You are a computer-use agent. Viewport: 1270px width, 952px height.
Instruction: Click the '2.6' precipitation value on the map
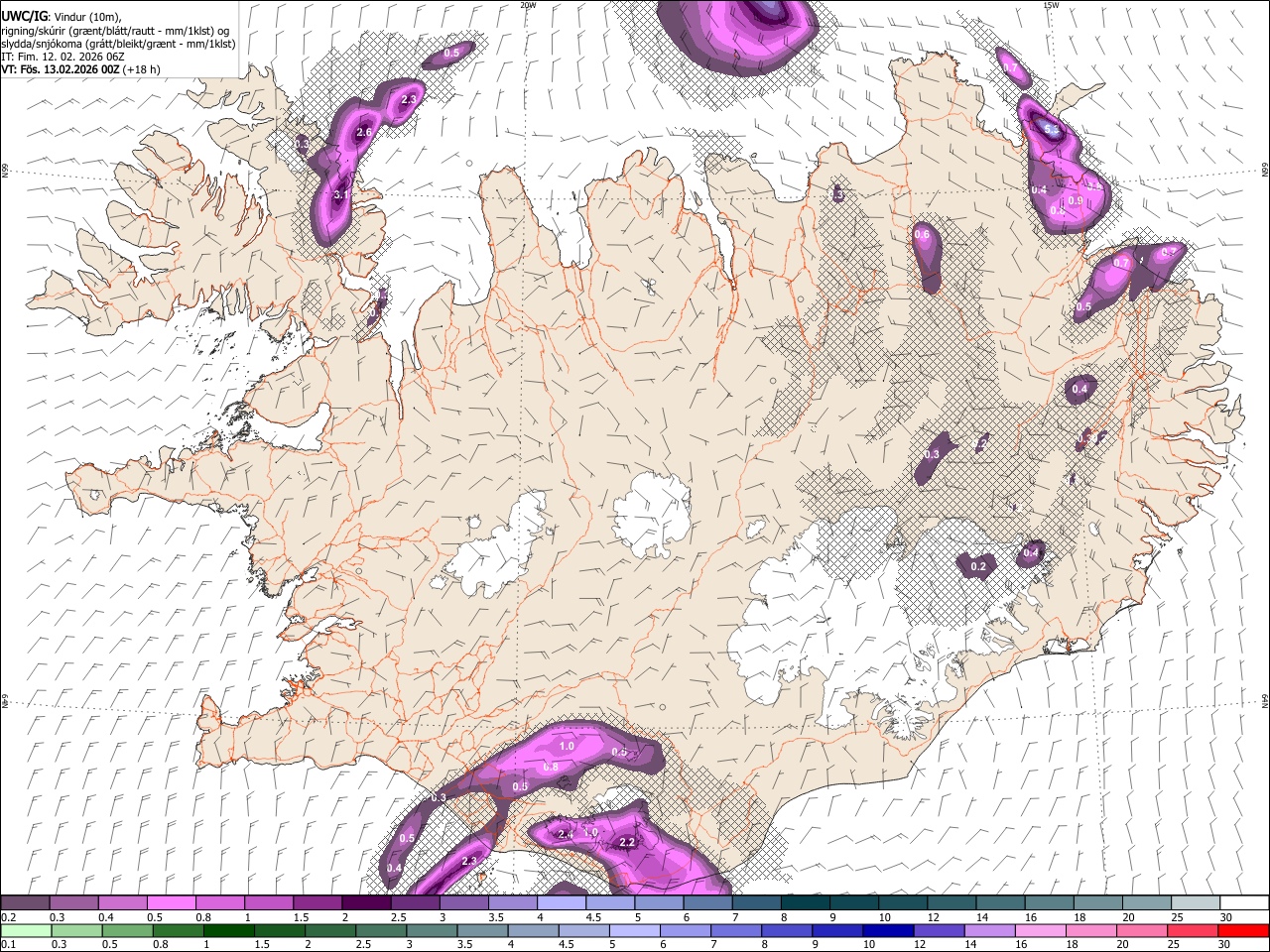(363, 133)
